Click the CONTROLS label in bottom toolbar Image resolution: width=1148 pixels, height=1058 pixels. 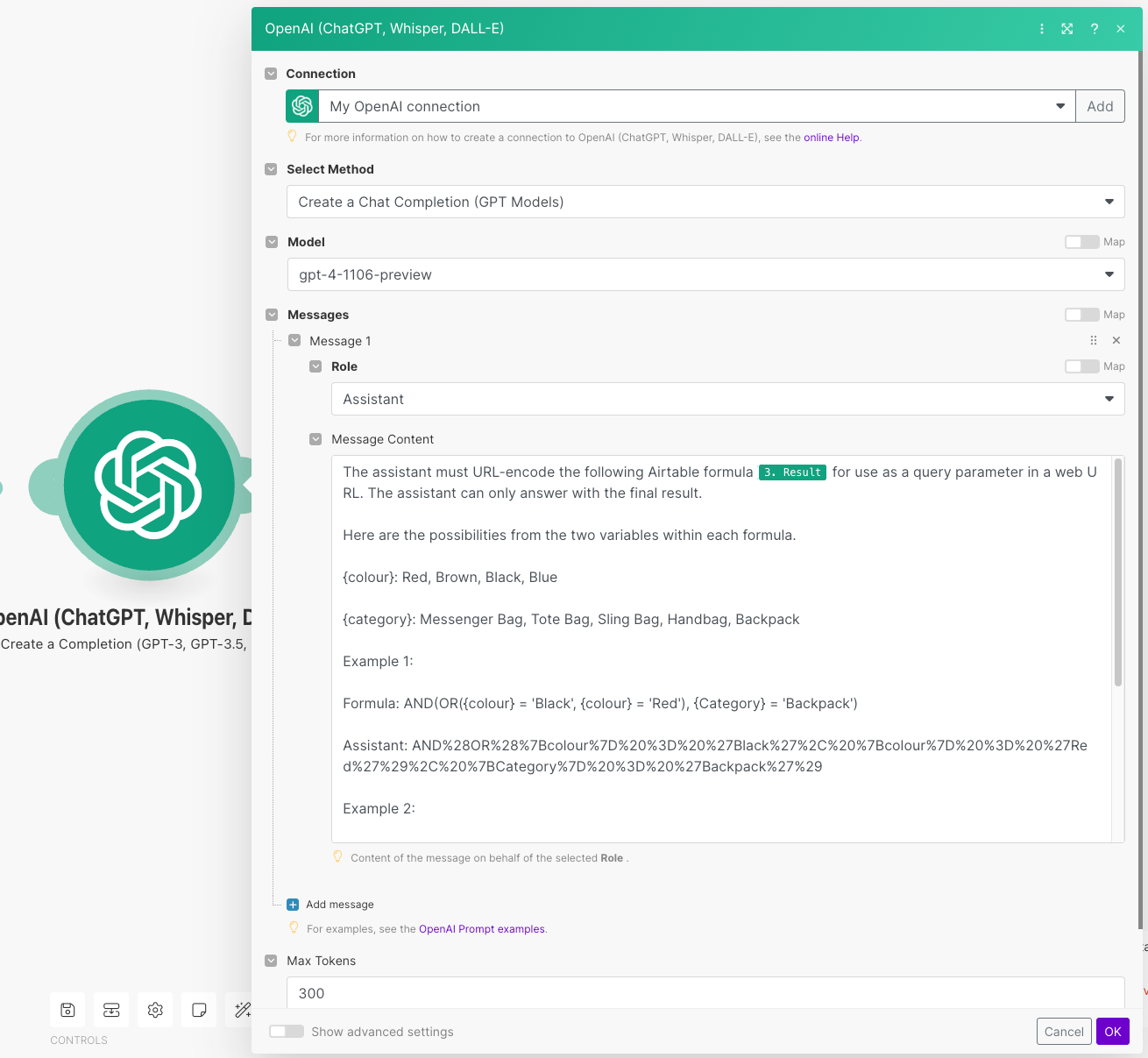click(79, 1040)
